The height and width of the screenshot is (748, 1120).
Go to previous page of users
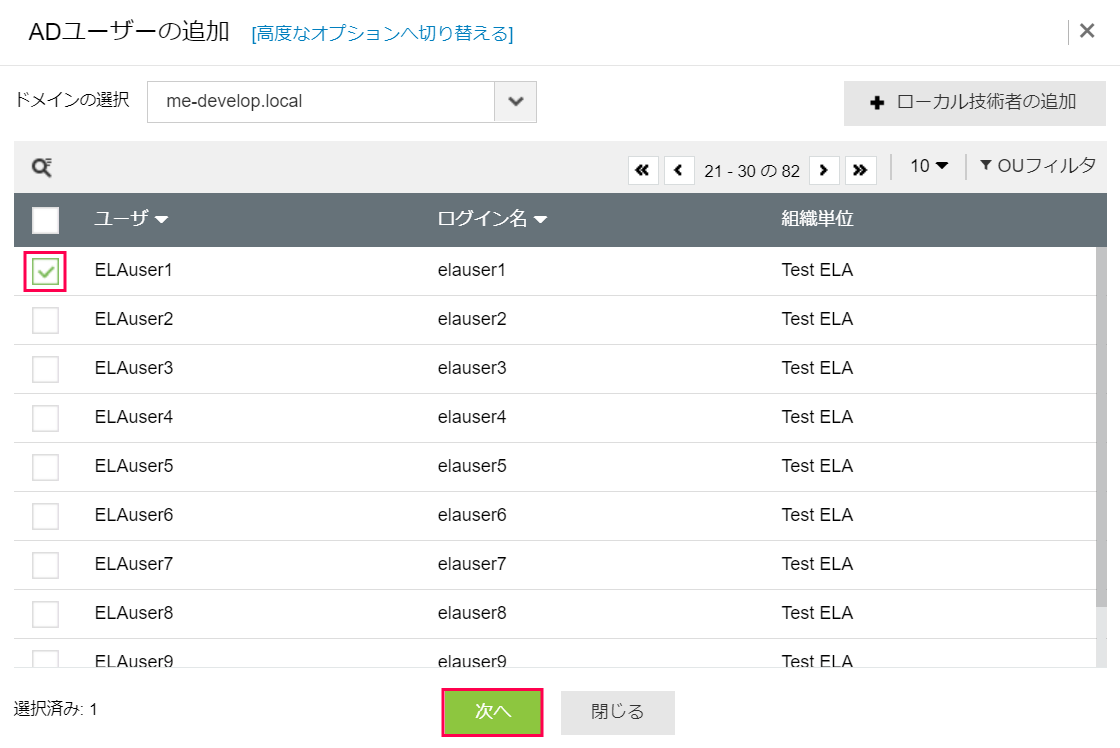(x=679, y=170)
